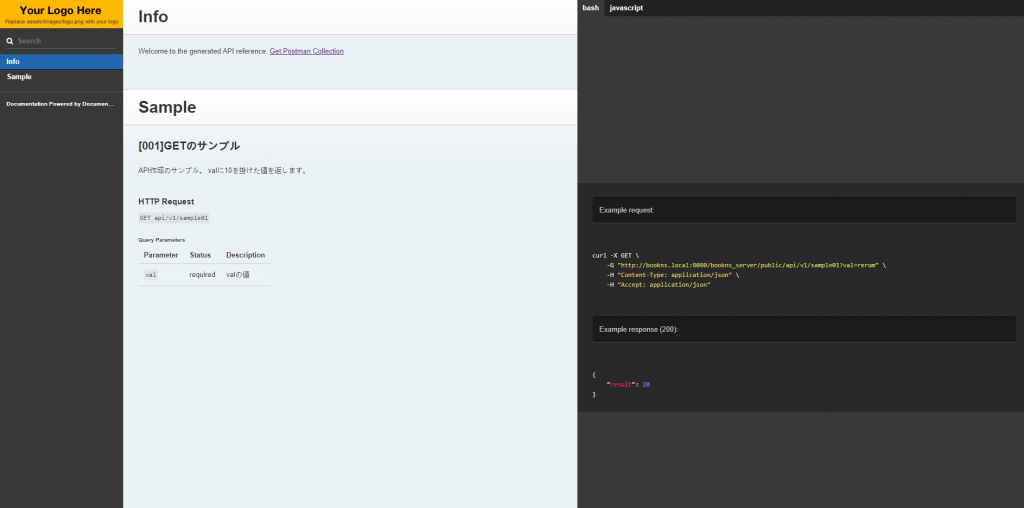Click the Get Postman Collection link
This screenshot has width=1024, height=508.
[x=306, y=51]
